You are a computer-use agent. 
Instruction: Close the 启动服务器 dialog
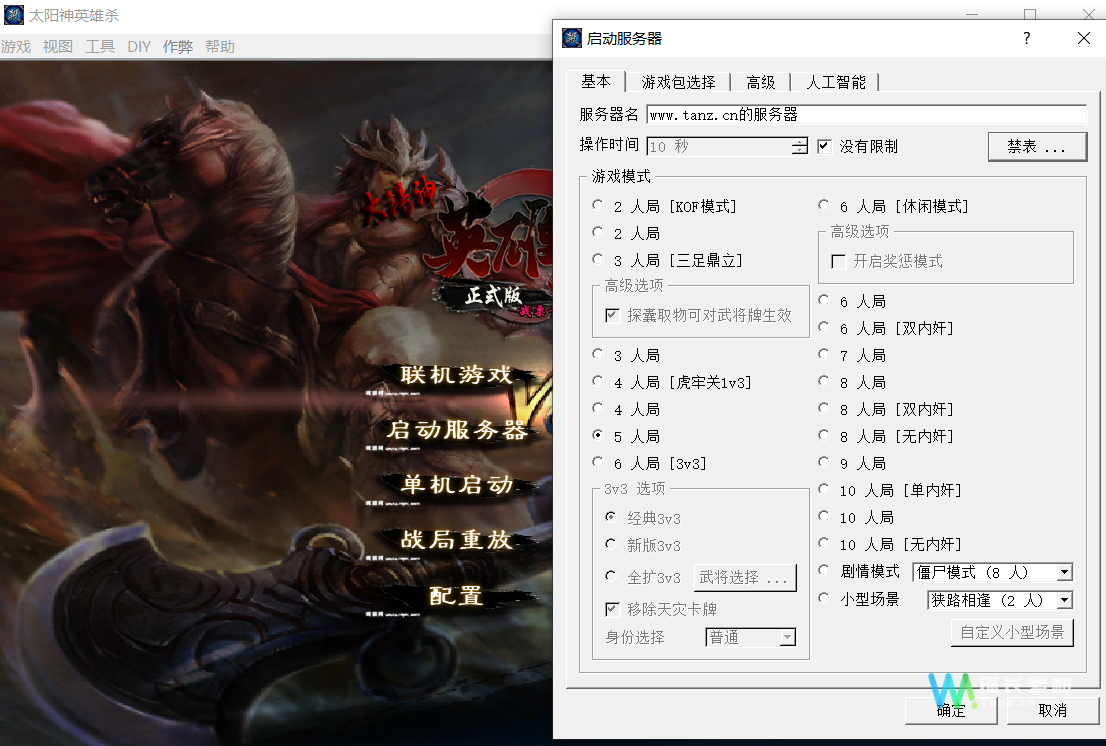(1084, 38)
